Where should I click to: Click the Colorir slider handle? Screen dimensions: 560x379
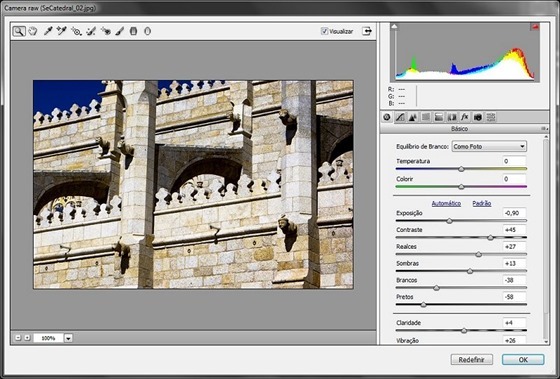tap(461, 186)
